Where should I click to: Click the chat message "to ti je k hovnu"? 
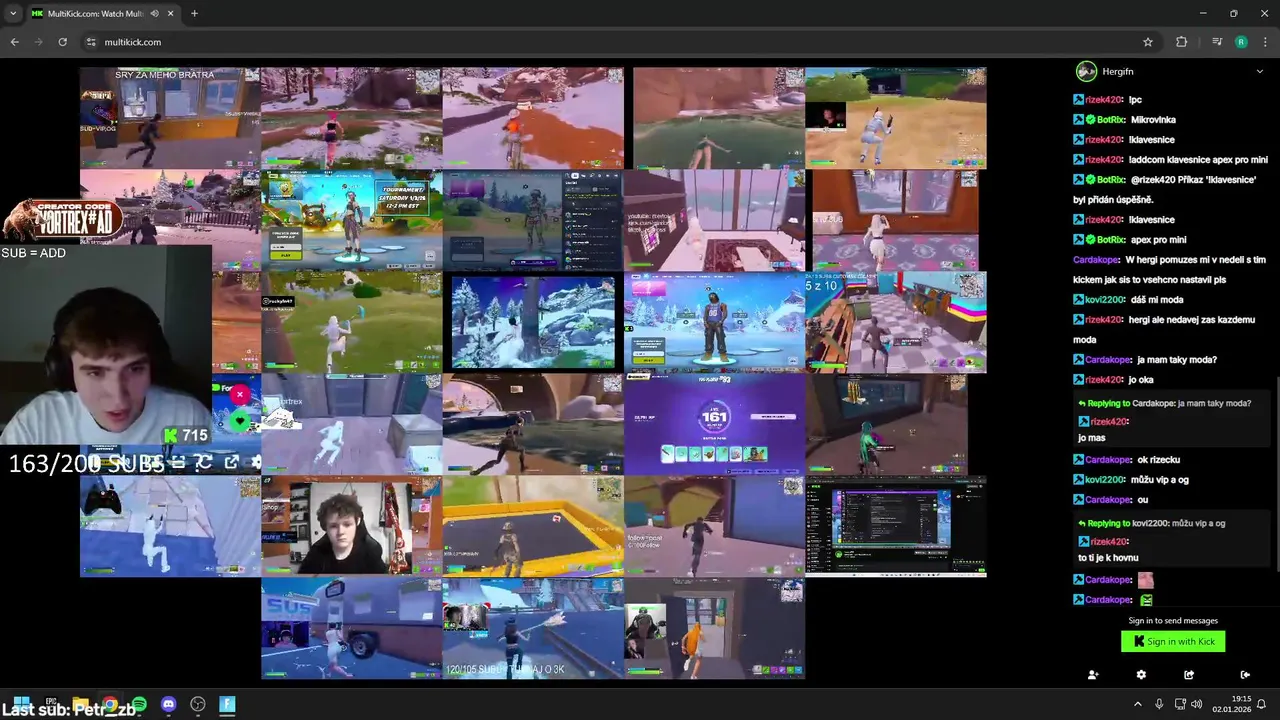tap(1108, 558)
